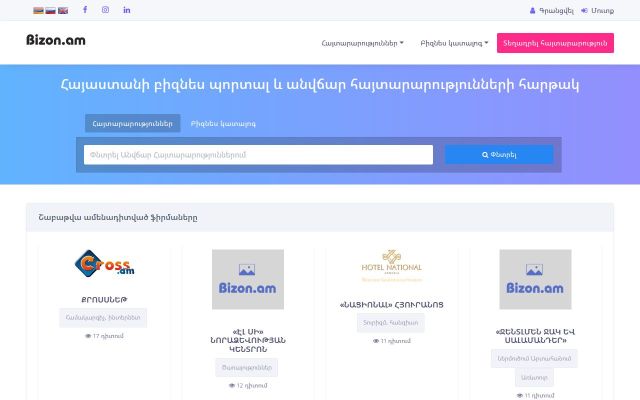Select the Բիզնես կատալոգ search tab
The height and width of the screenshot is (400, 640).
point(223,123)
